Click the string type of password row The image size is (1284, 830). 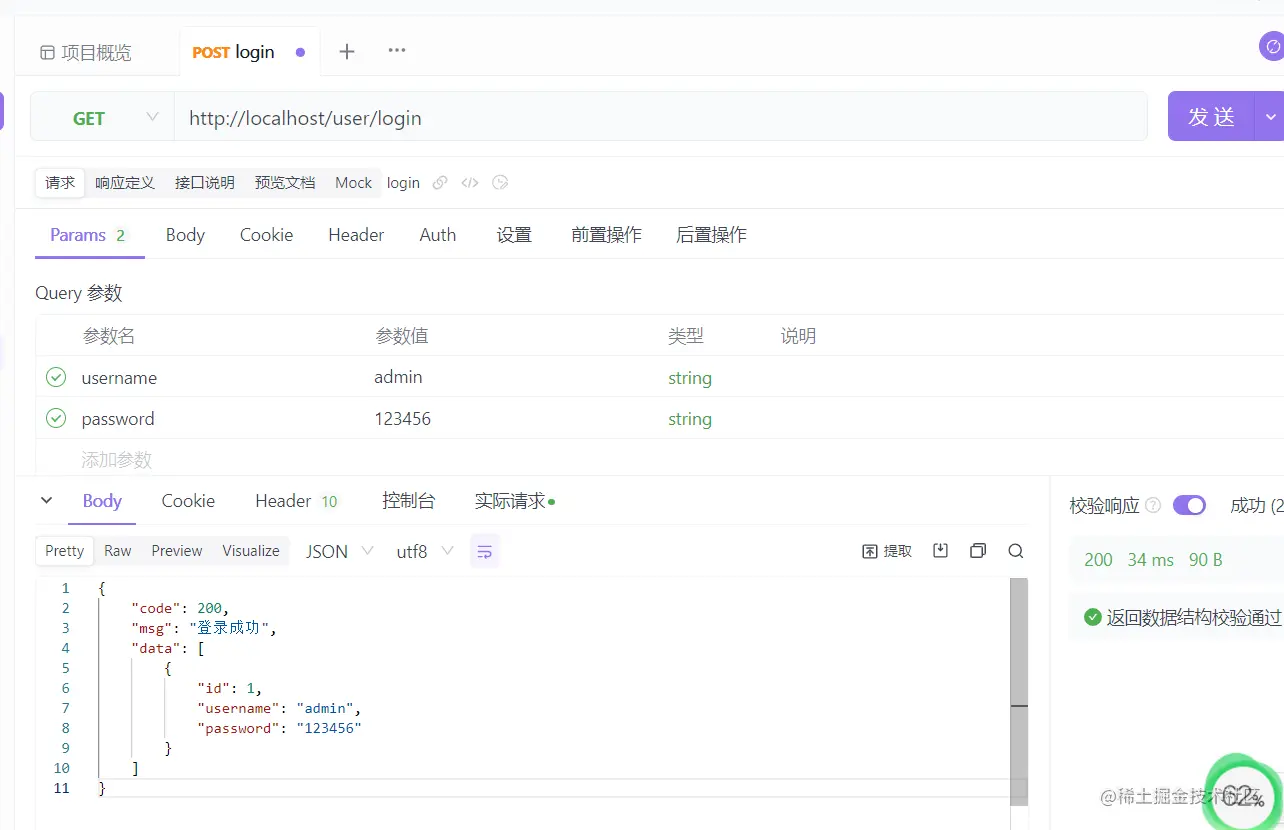pos(690,419)
